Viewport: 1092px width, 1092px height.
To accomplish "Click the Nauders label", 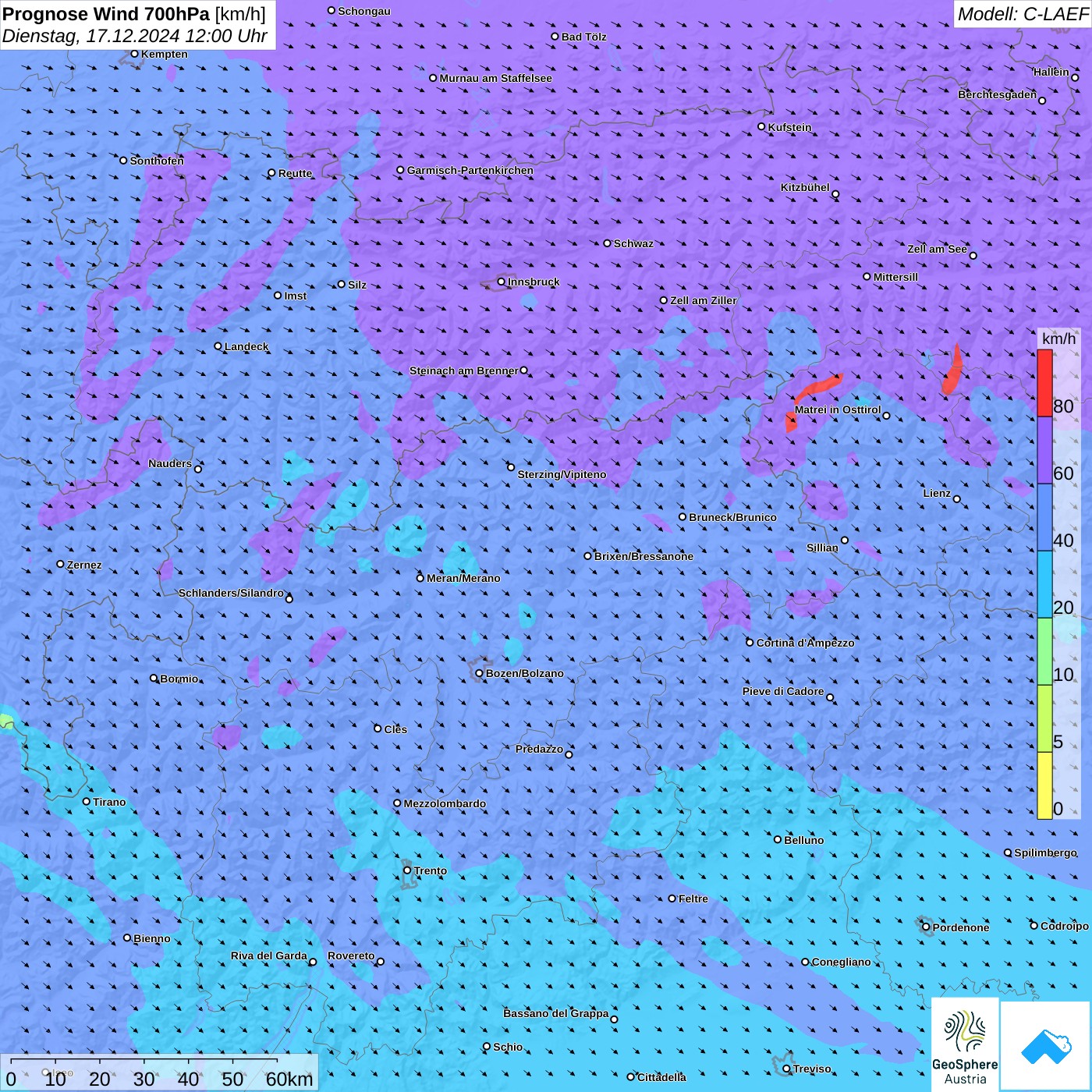I will [x=170, y=463].
